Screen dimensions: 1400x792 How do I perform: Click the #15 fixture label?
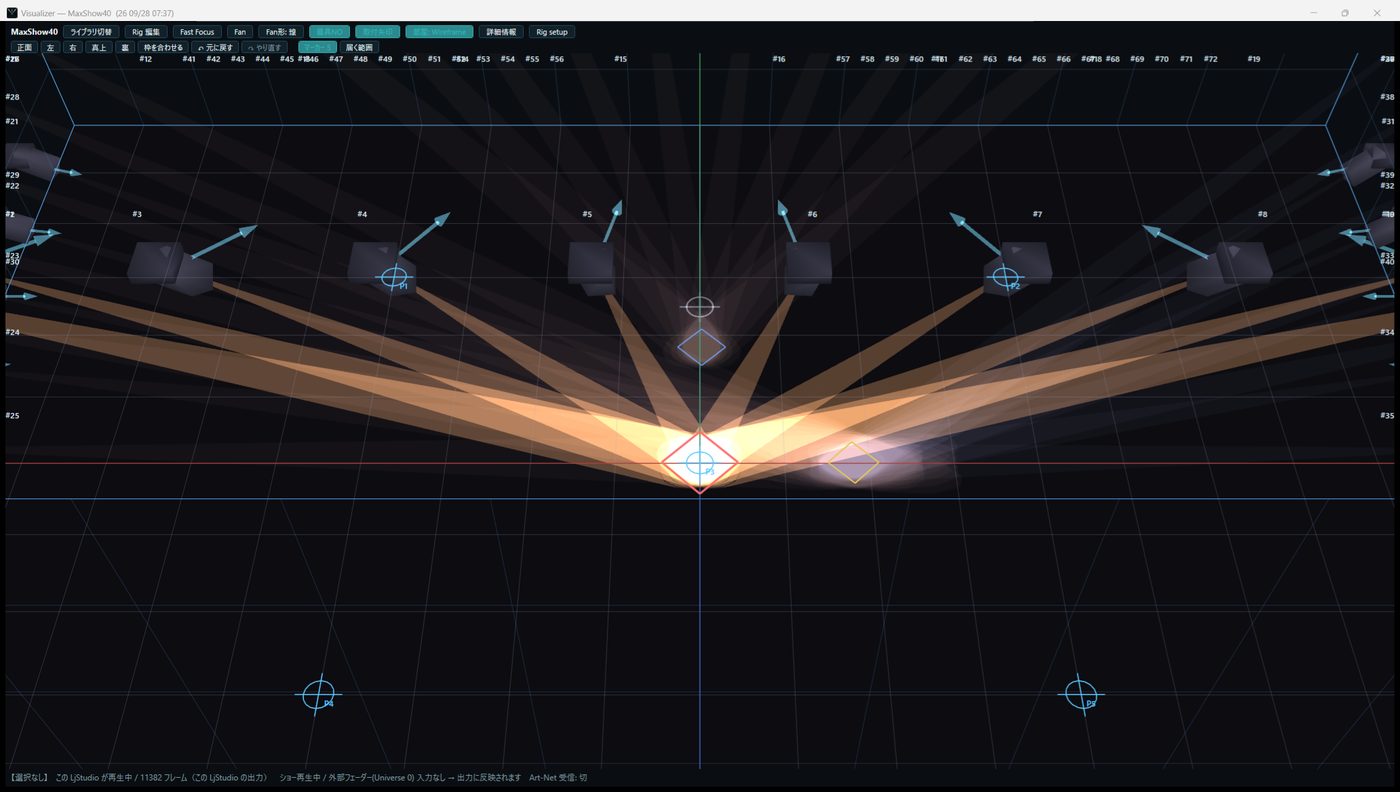coord(621,59)
